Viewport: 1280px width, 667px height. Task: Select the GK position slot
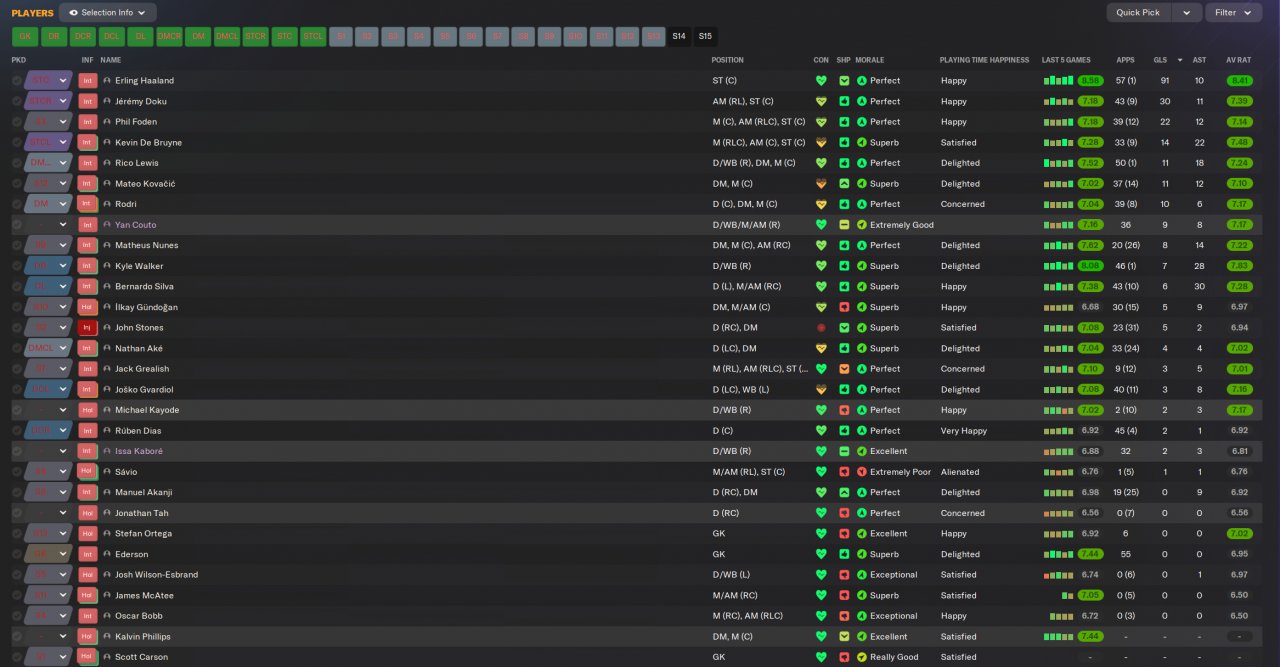coord(26,36)
